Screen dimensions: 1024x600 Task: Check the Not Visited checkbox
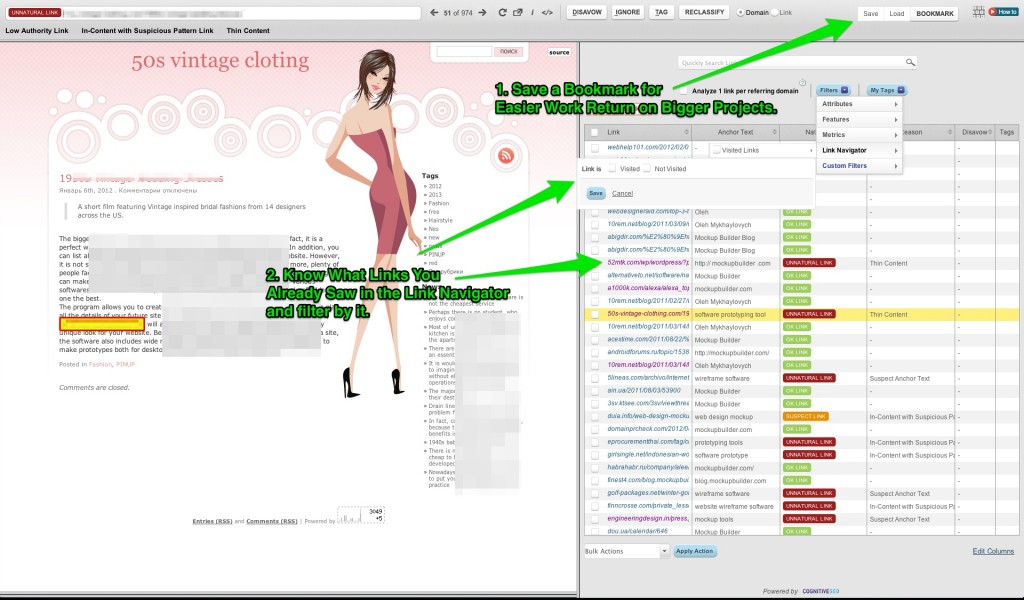click(x=647, y=168)
